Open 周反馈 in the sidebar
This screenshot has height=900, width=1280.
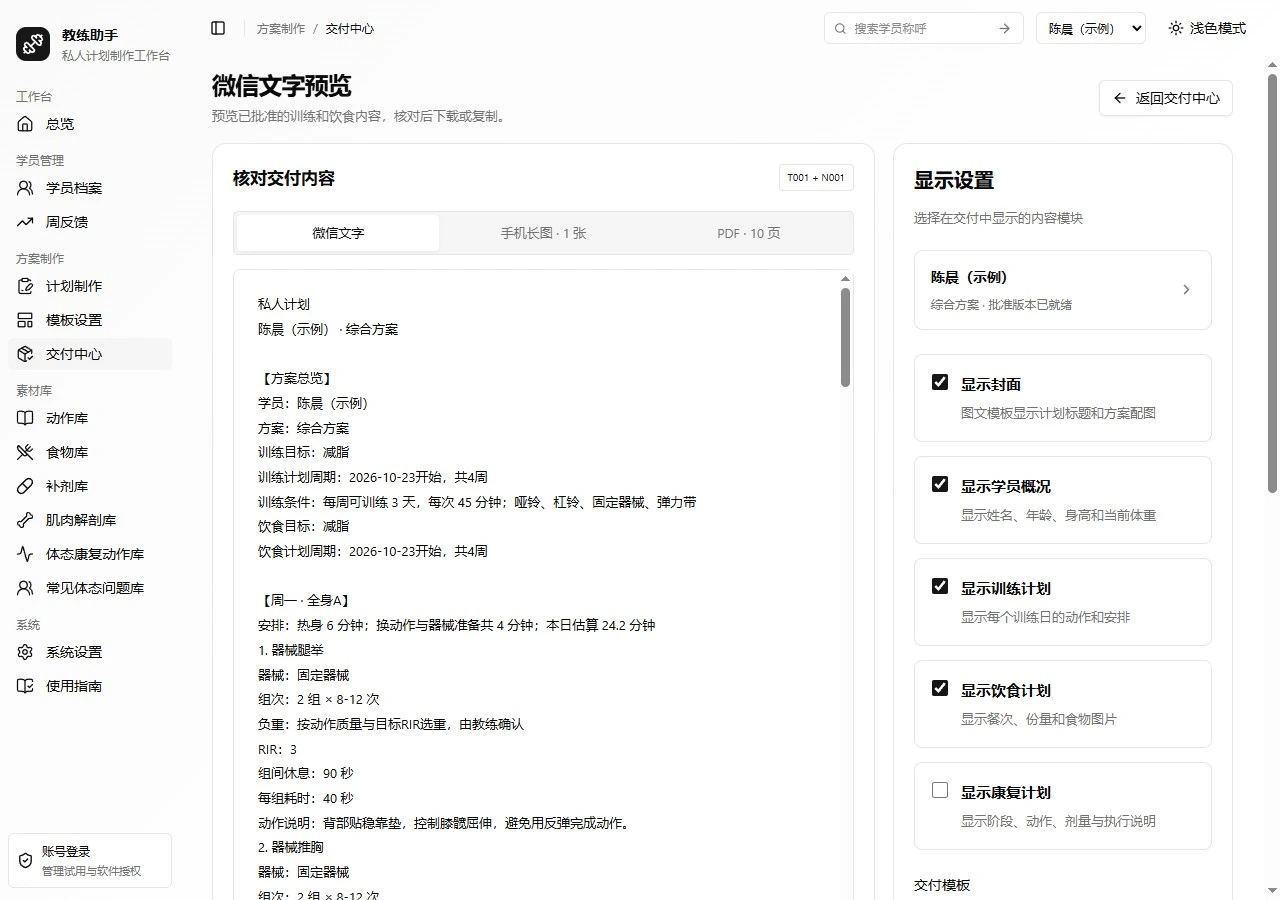pyautogui.click(x=90, y=222)
